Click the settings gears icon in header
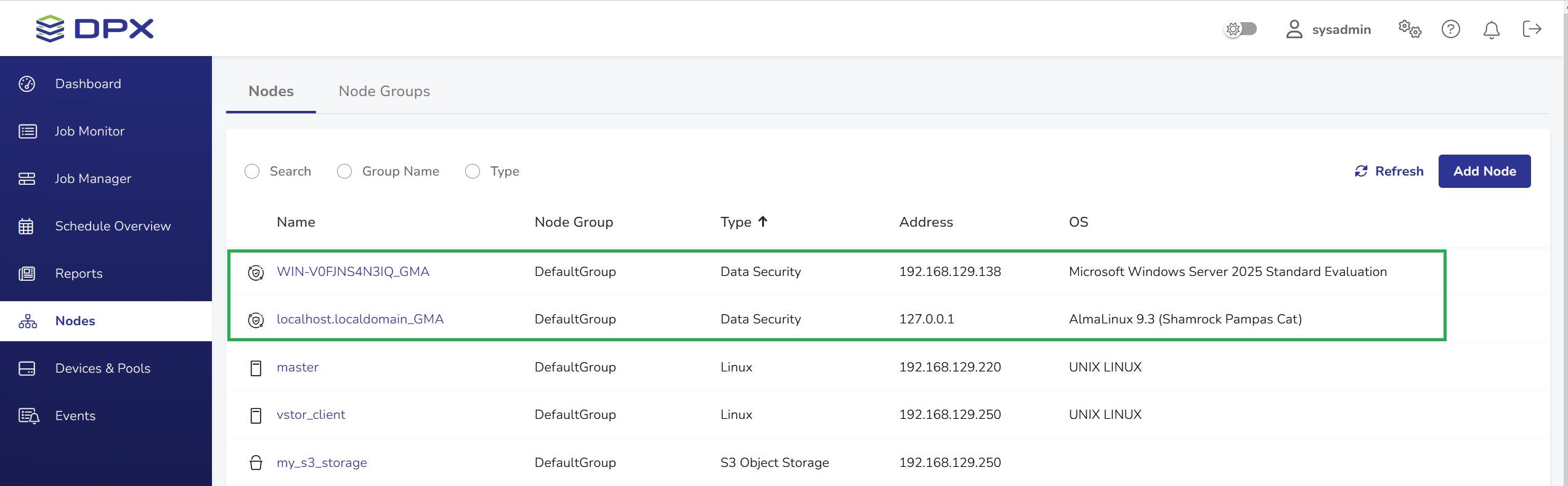Image resolution: width=1568 pixels, height=486 pixels. tap(1410, 29)
